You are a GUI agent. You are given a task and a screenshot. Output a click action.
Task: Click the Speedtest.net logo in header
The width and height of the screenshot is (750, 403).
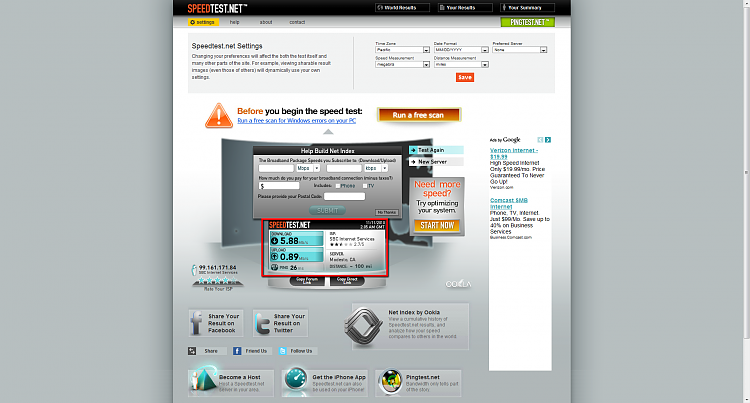tap(217, 8)
